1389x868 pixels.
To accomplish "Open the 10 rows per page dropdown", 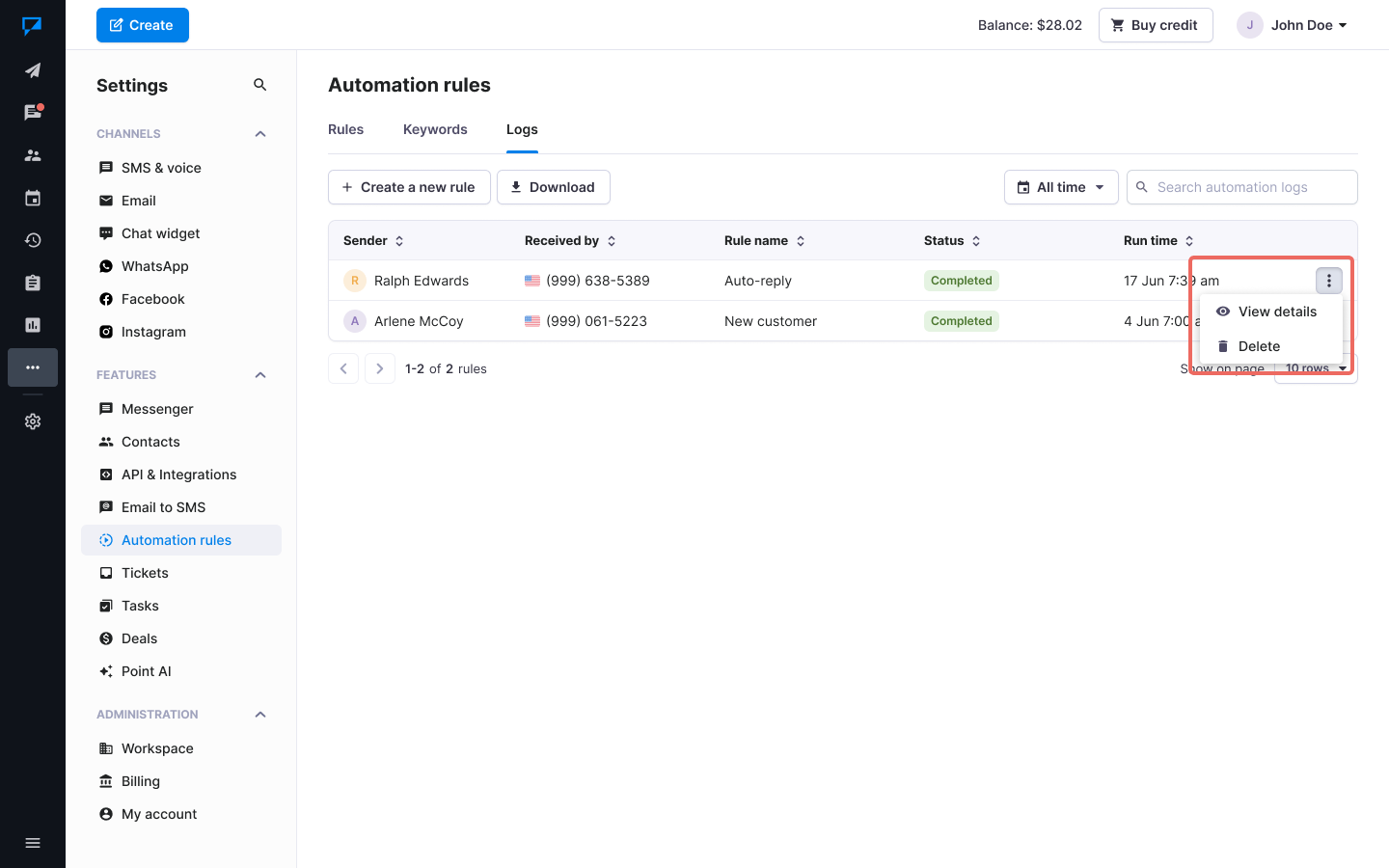I will click(x=1316, y=367).
